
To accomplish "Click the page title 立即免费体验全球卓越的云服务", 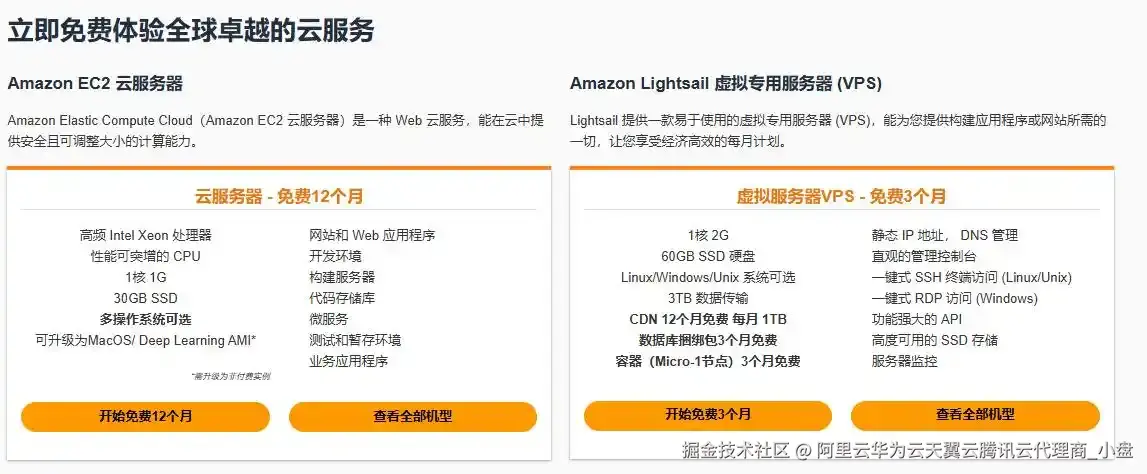I will click(191, 31).
